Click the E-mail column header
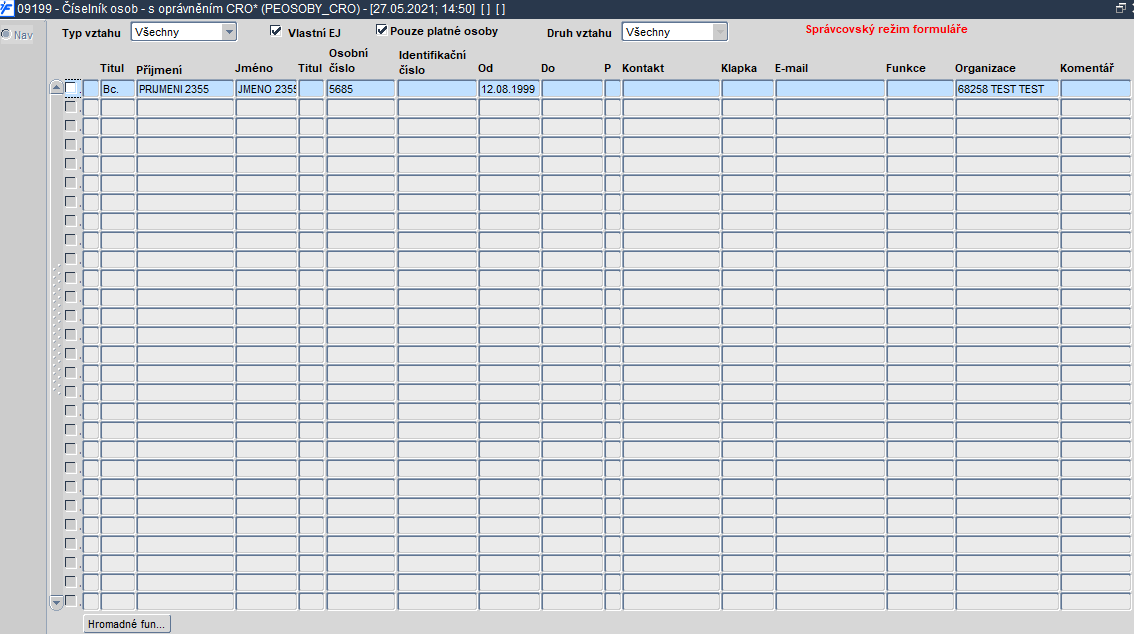 pyautogui.click(x=791, y=68)
